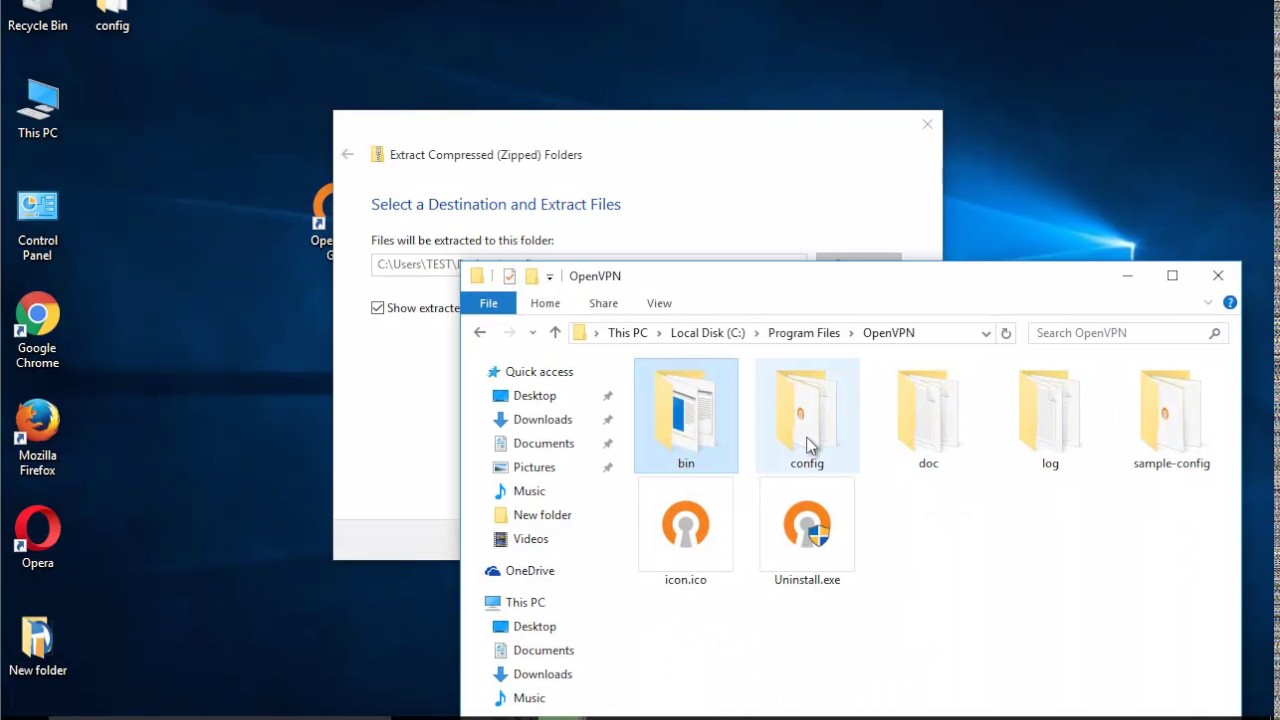Click the back arrow in Extract dialog
Screen dimensions: 1280x720
pos(347,154)
